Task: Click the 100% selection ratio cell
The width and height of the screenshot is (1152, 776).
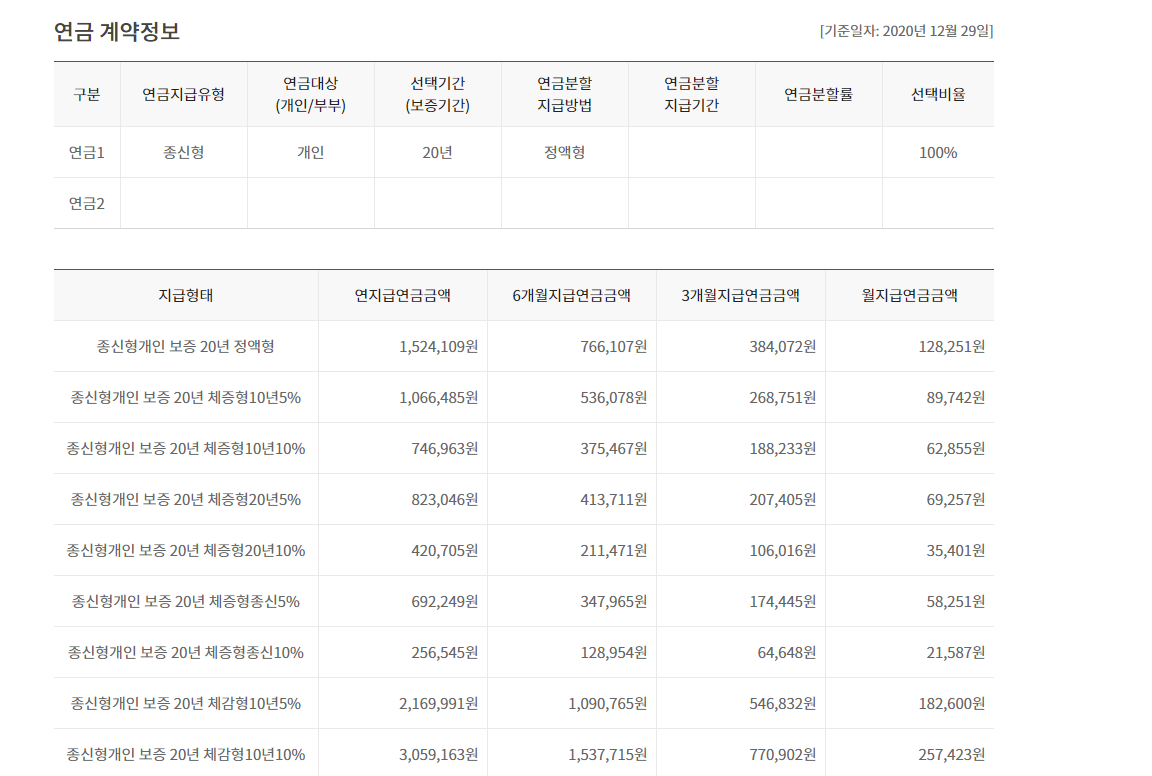Action: (938, 153)
